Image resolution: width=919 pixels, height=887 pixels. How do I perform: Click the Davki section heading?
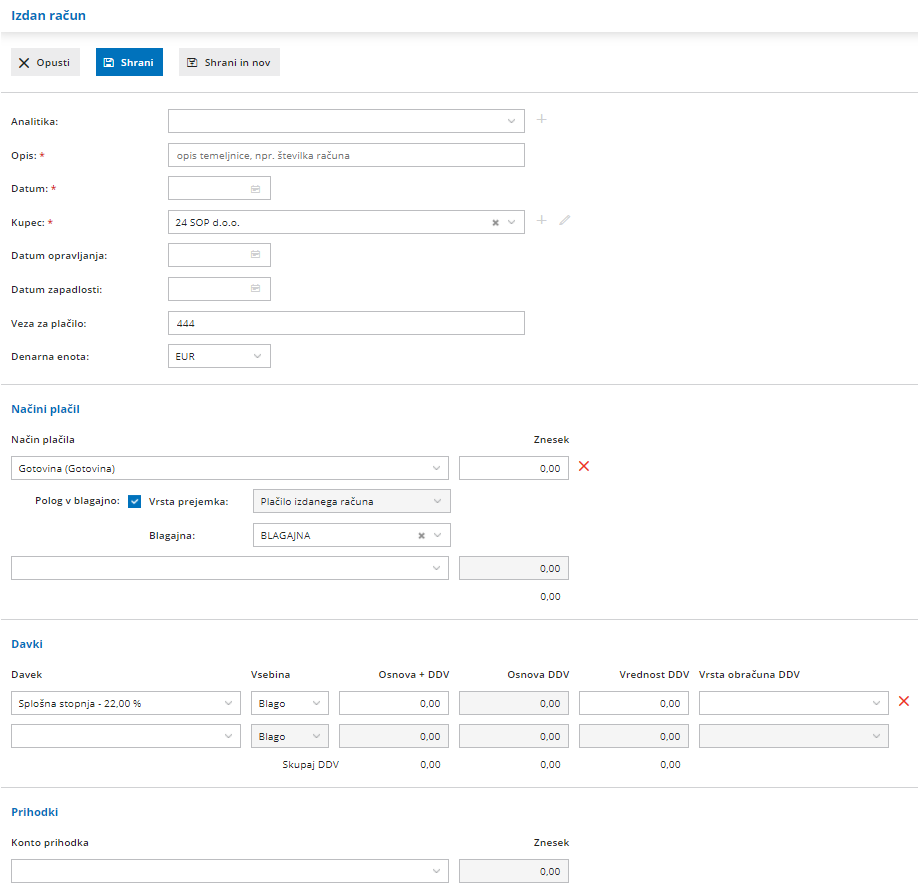[27, 644]
